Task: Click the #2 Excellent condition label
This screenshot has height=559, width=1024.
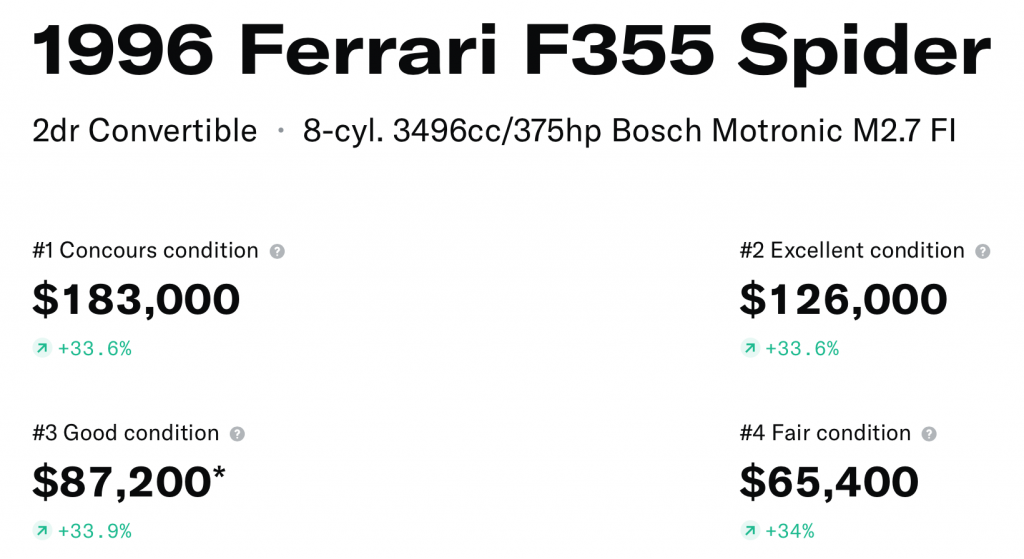Action: (x=852, y=251)
